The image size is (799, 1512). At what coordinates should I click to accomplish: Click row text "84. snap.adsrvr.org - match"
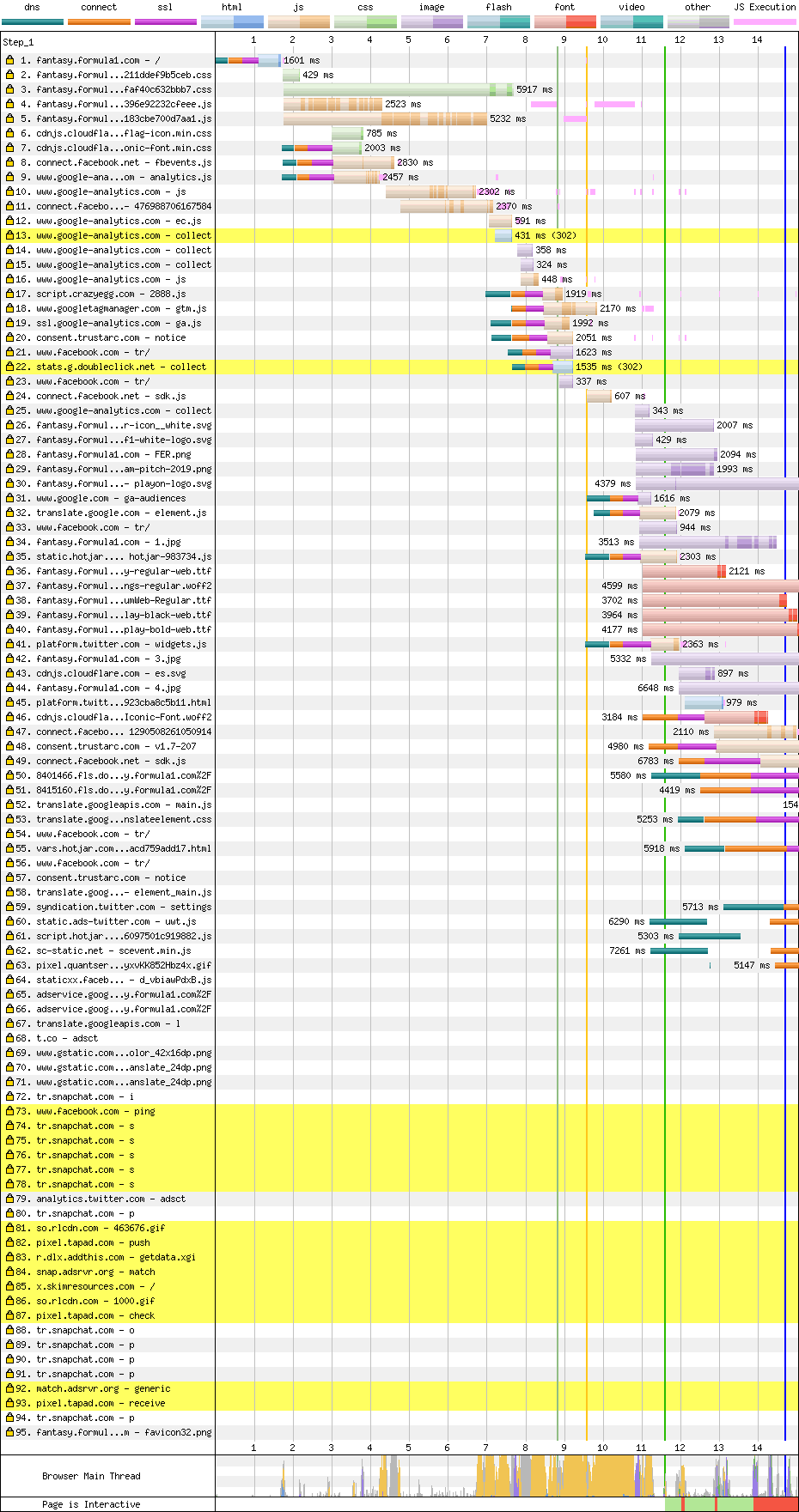pos(85,1272)
